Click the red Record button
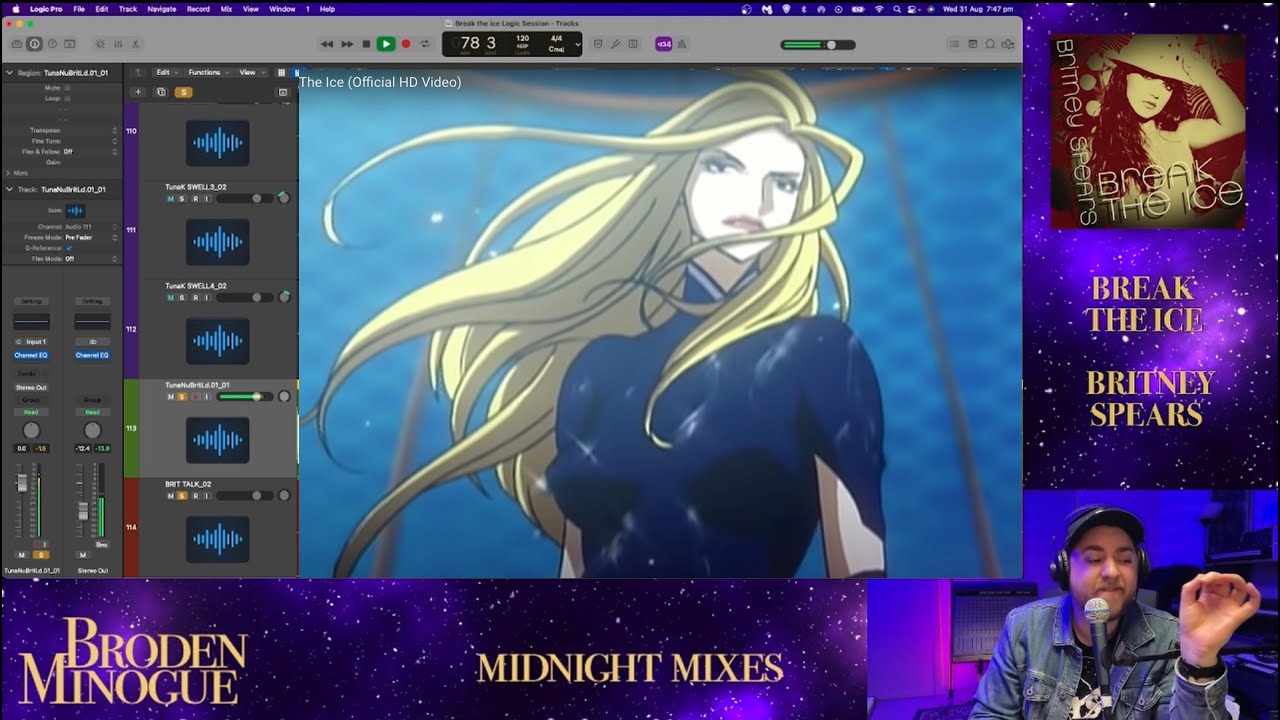Image resolution: width=1280 pixels, height=720 pixels. coord(406,44)
